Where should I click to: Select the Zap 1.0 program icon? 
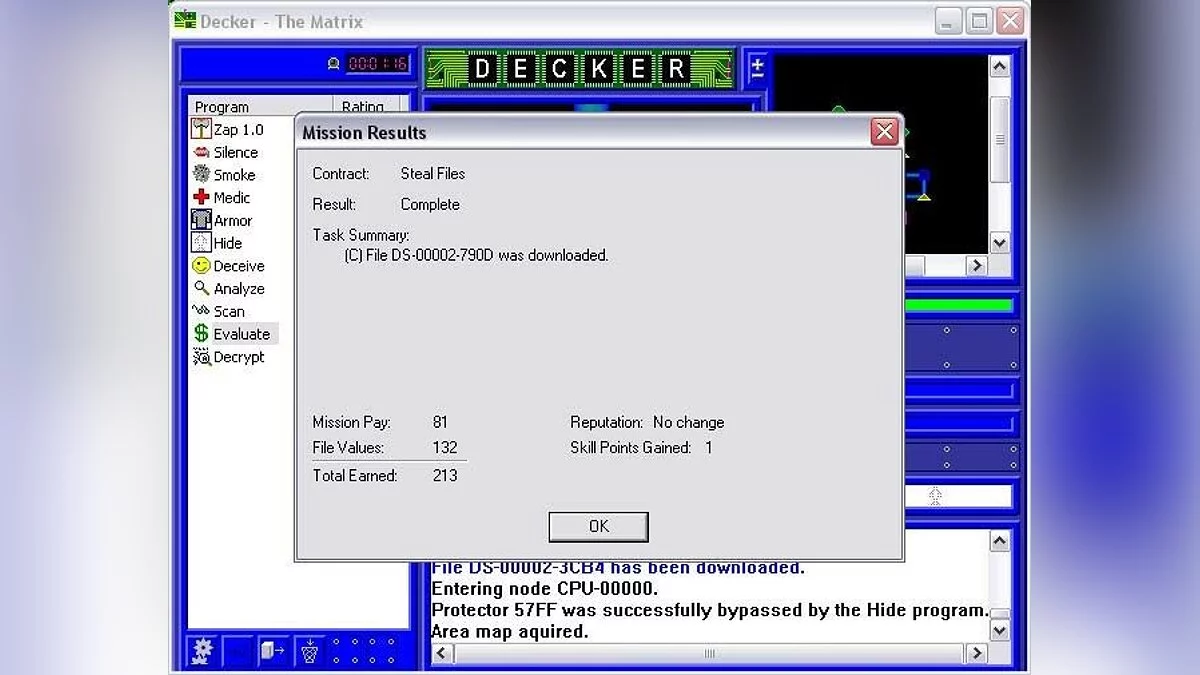tap(201, 129)
